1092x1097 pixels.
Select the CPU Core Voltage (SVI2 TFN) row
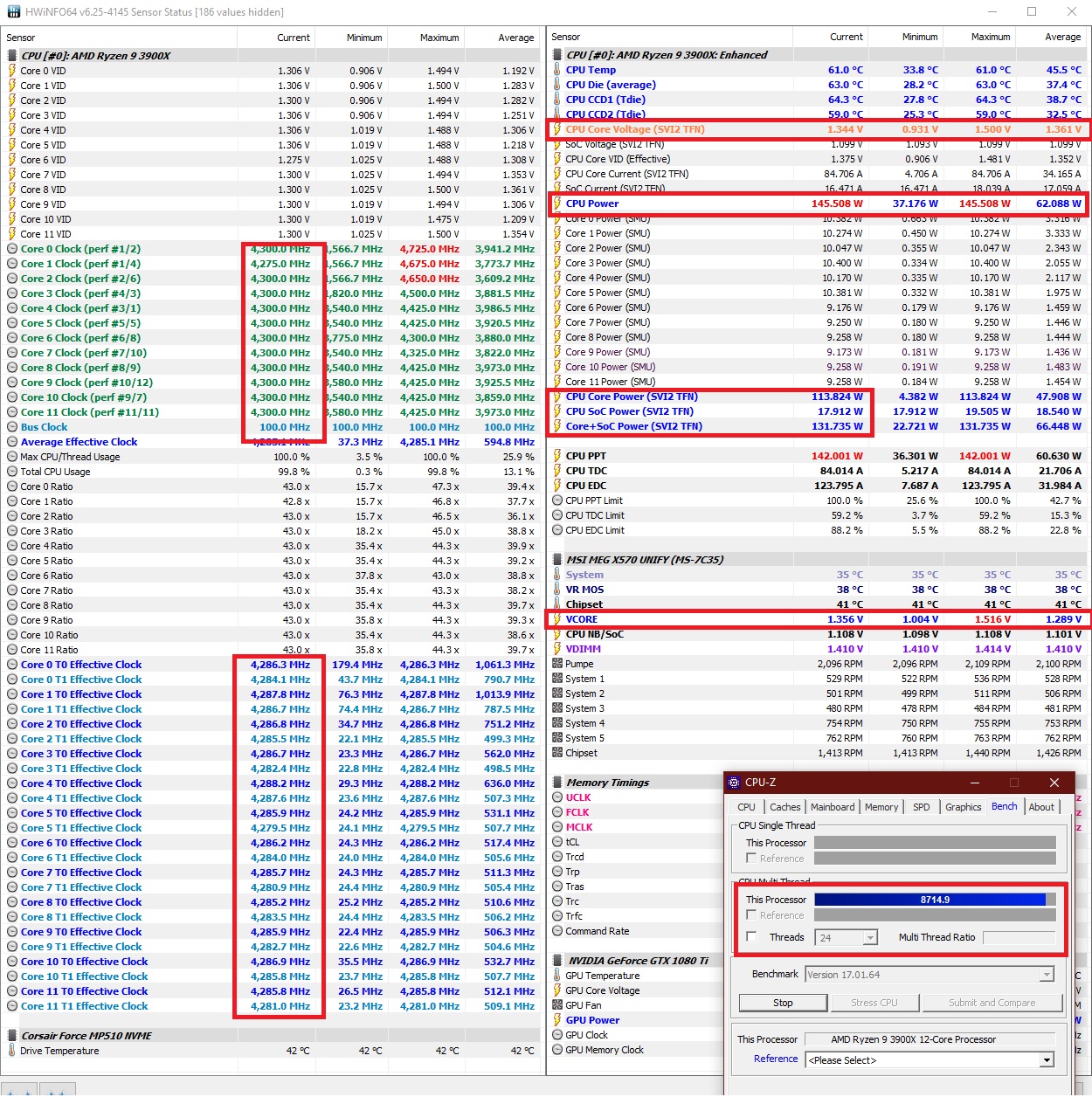click(x=819, y=129)
